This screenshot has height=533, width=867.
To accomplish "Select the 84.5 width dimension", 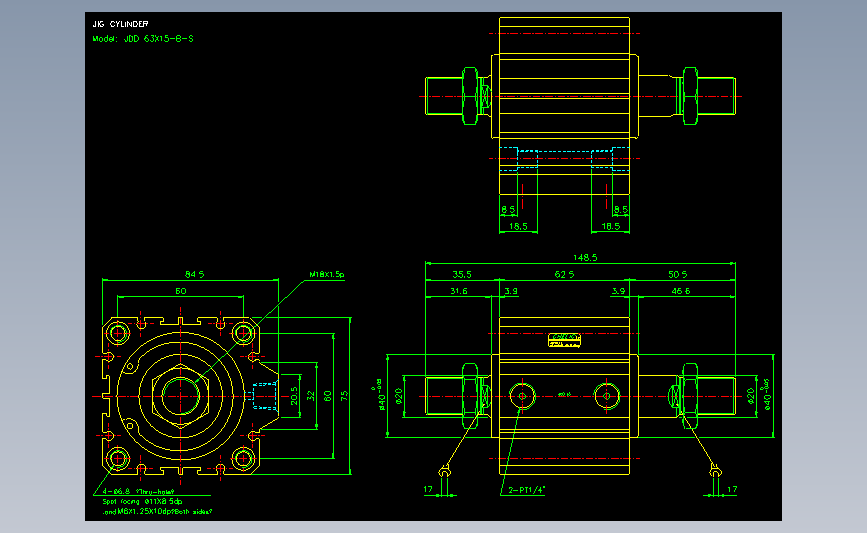I will [x=194, y=274].
